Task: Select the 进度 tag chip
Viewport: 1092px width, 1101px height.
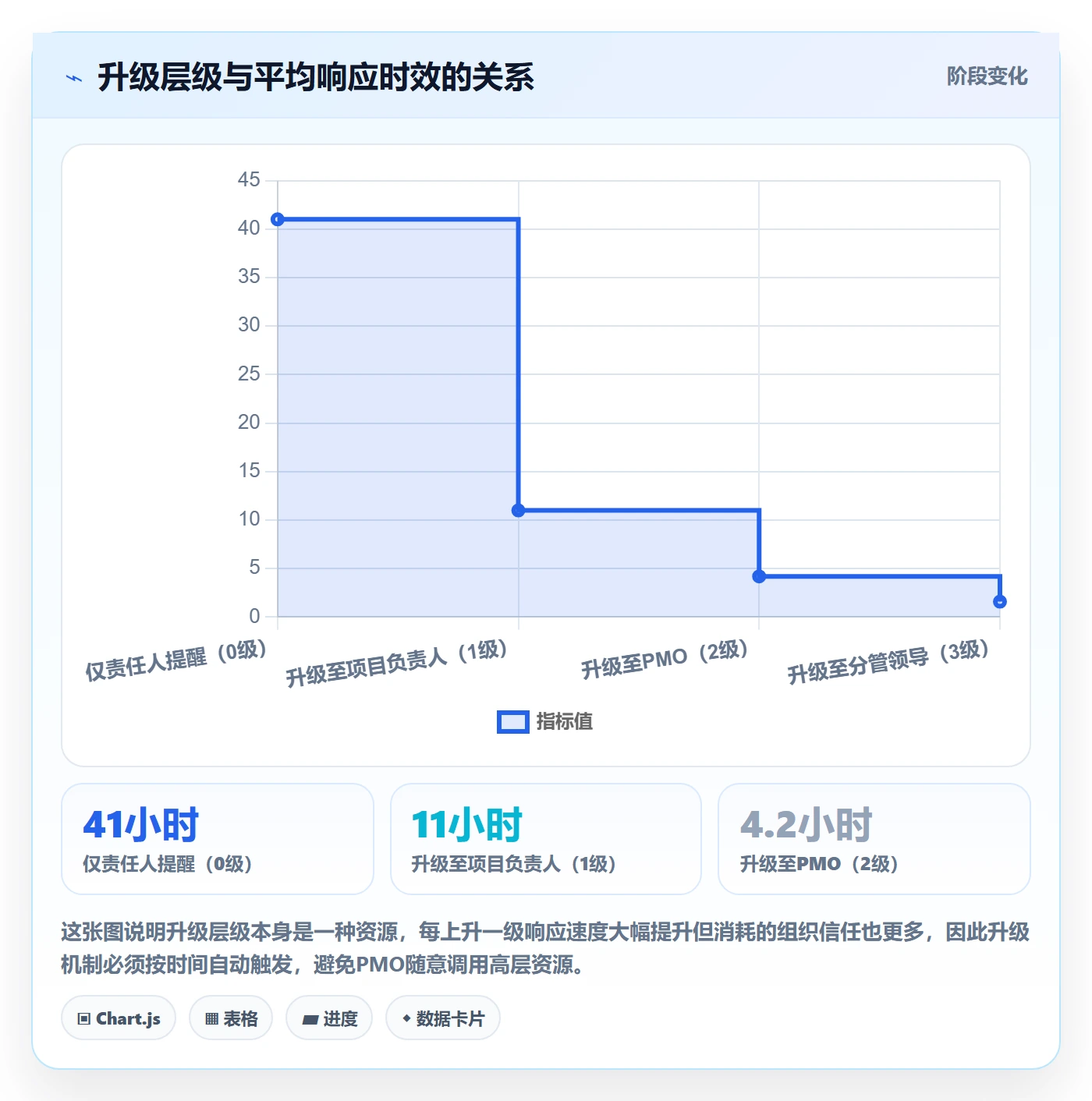Action: (x=329, y=1018)
